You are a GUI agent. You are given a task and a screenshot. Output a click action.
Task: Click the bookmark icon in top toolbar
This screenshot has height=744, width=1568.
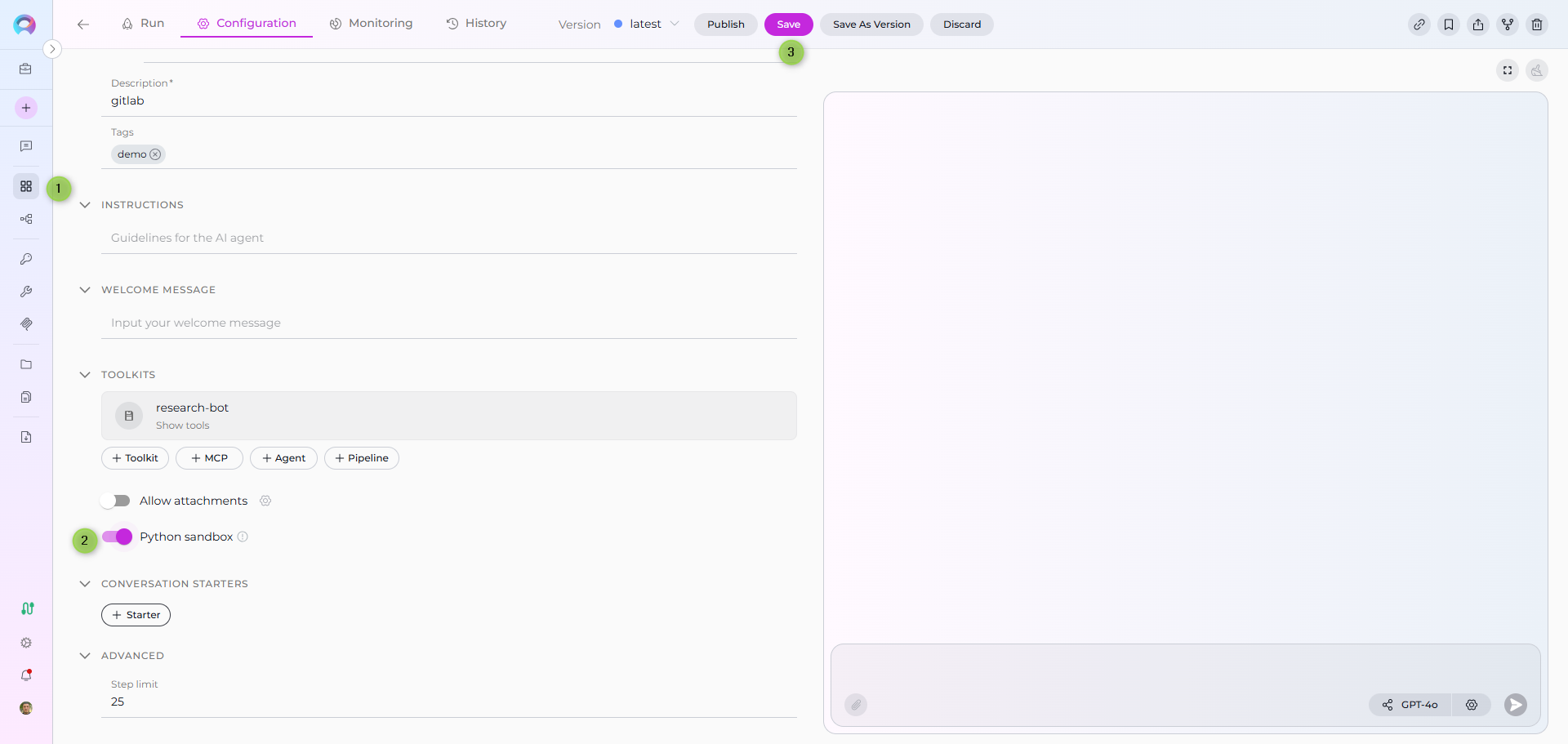click(1448, 25)
